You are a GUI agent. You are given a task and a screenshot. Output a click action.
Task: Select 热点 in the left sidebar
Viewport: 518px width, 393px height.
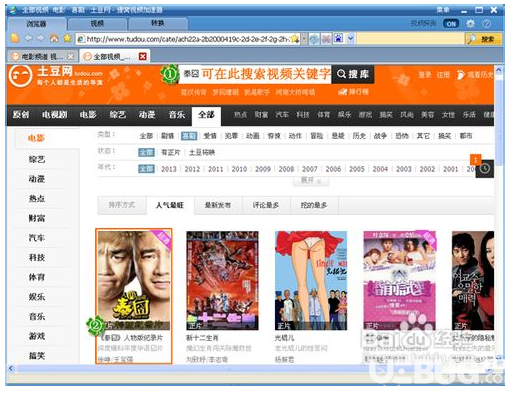[37, 199]
